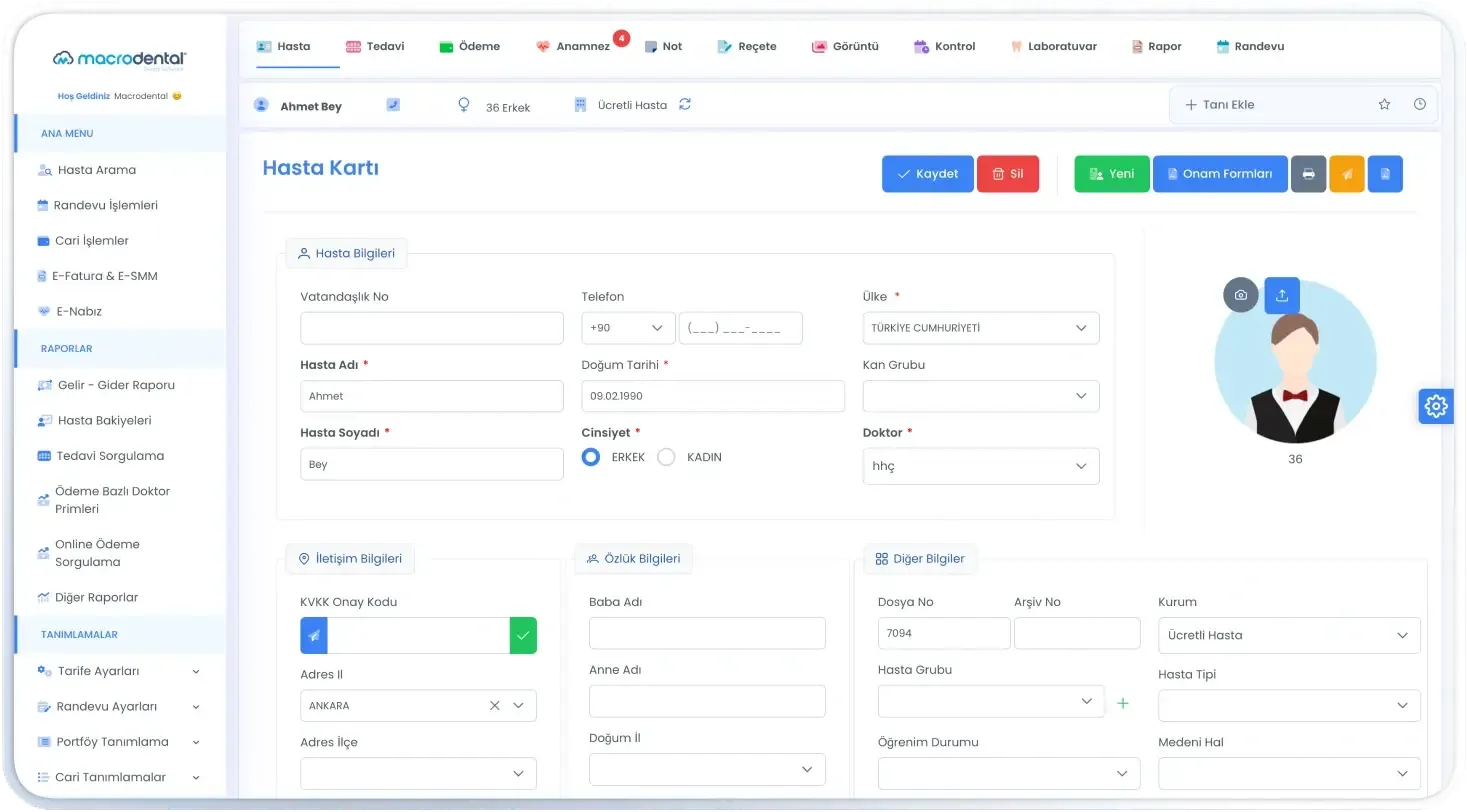Click the patient avatar icon beside Ahmet Bey
This screenshot has height=812, width=1467.
coord(262,105)
